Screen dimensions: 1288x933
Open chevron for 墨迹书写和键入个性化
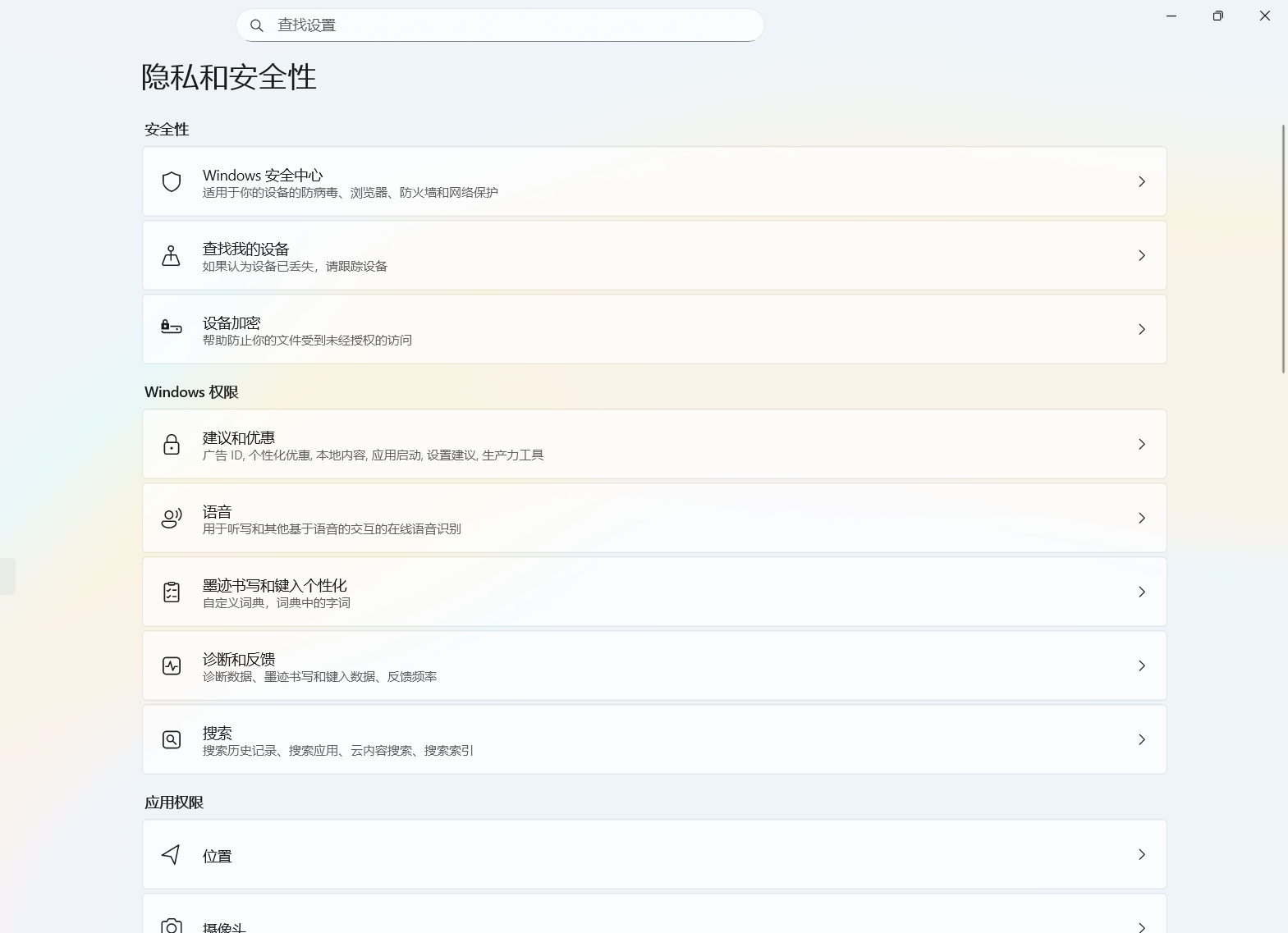[1142, 592]
